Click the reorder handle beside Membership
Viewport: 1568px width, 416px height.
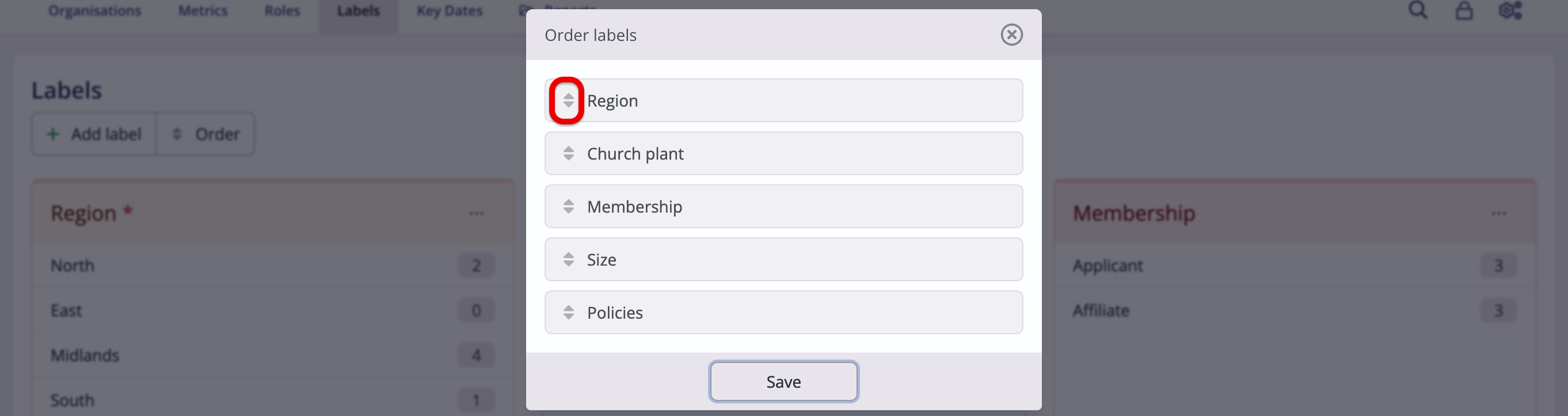[569, 206]
